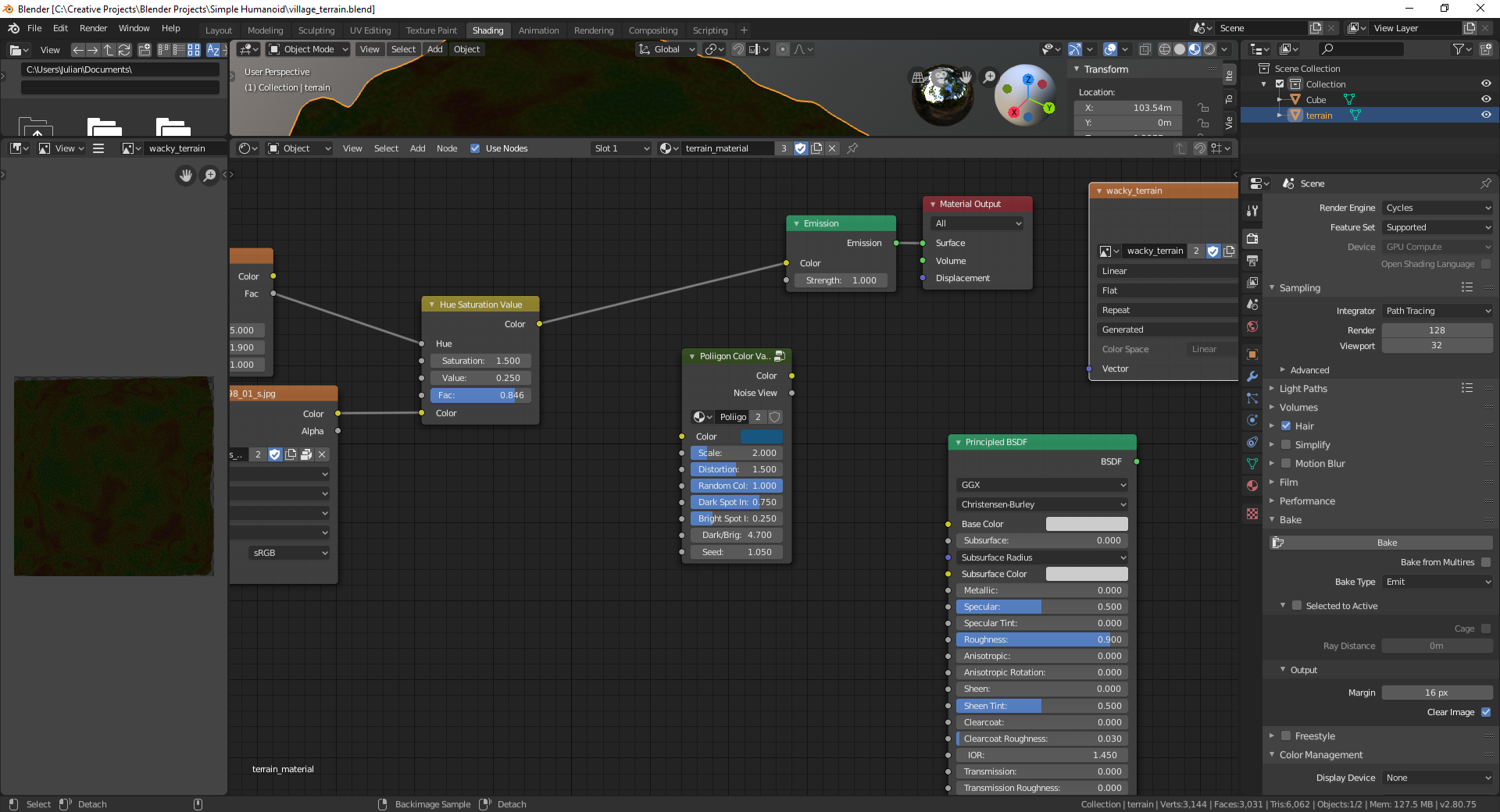Open the node editor Node menu
The width and height of the screenshot is (1500, 812).
click(447, 148)
